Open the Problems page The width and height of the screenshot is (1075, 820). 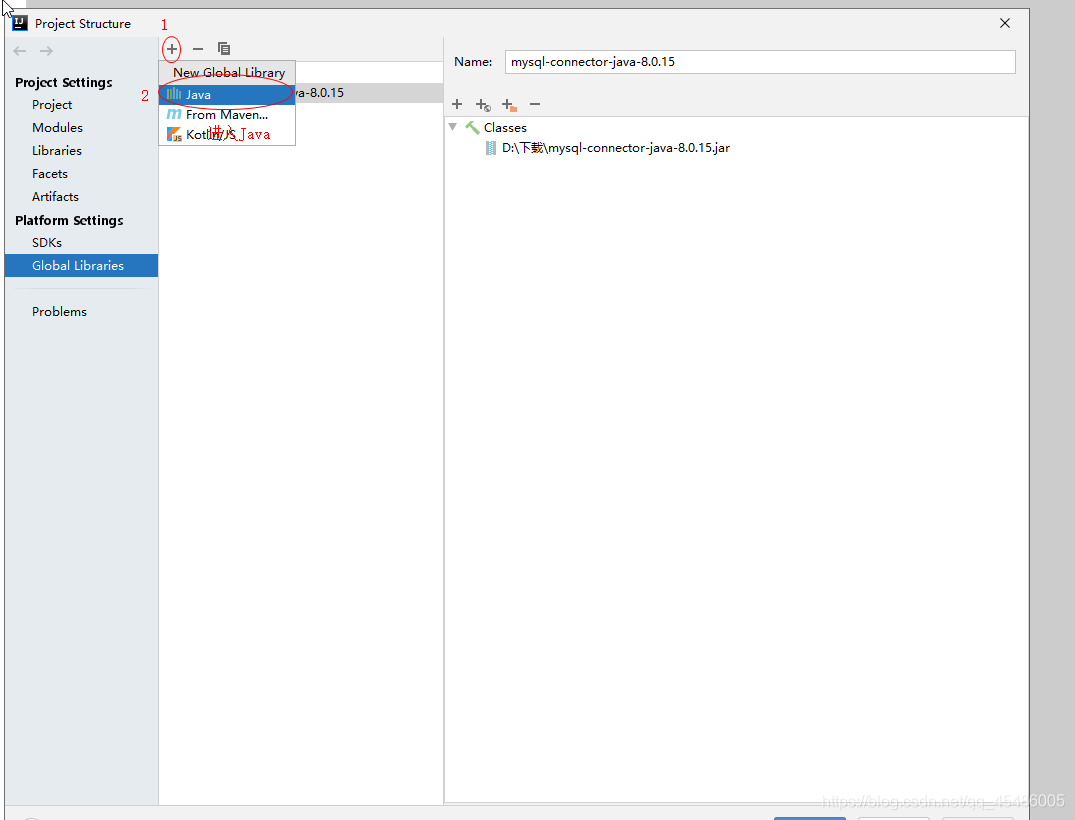click(59, 311)
